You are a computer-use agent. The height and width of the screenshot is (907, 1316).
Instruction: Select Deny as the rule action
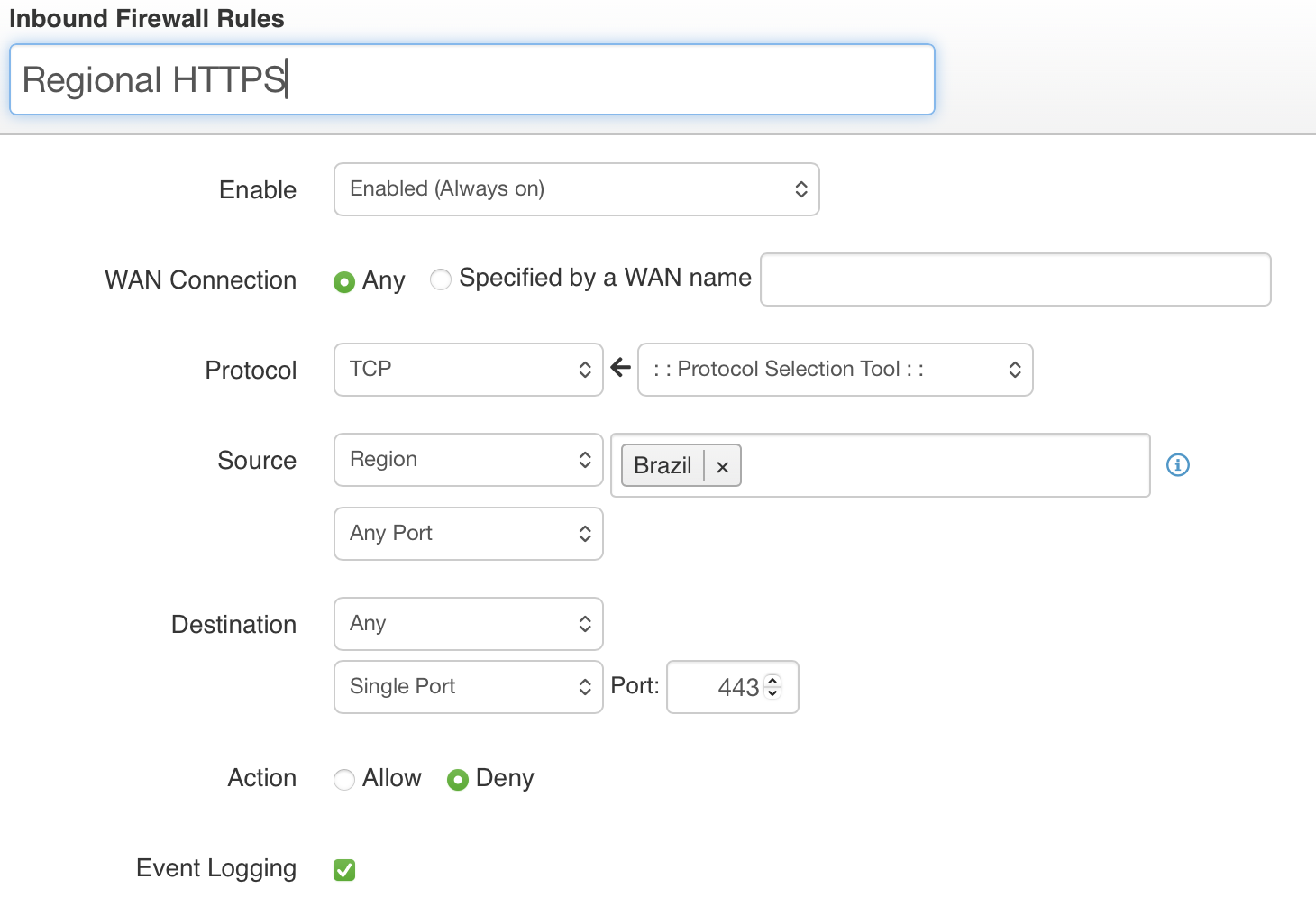point(458,780)
